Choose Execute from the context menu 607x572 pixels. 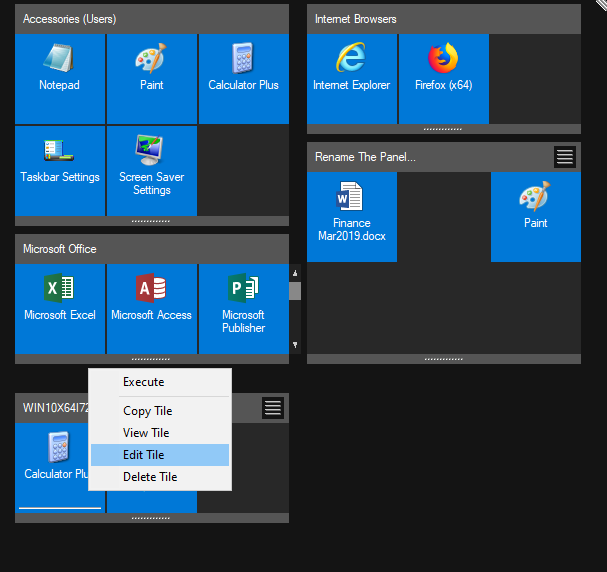tap(143, 382)
